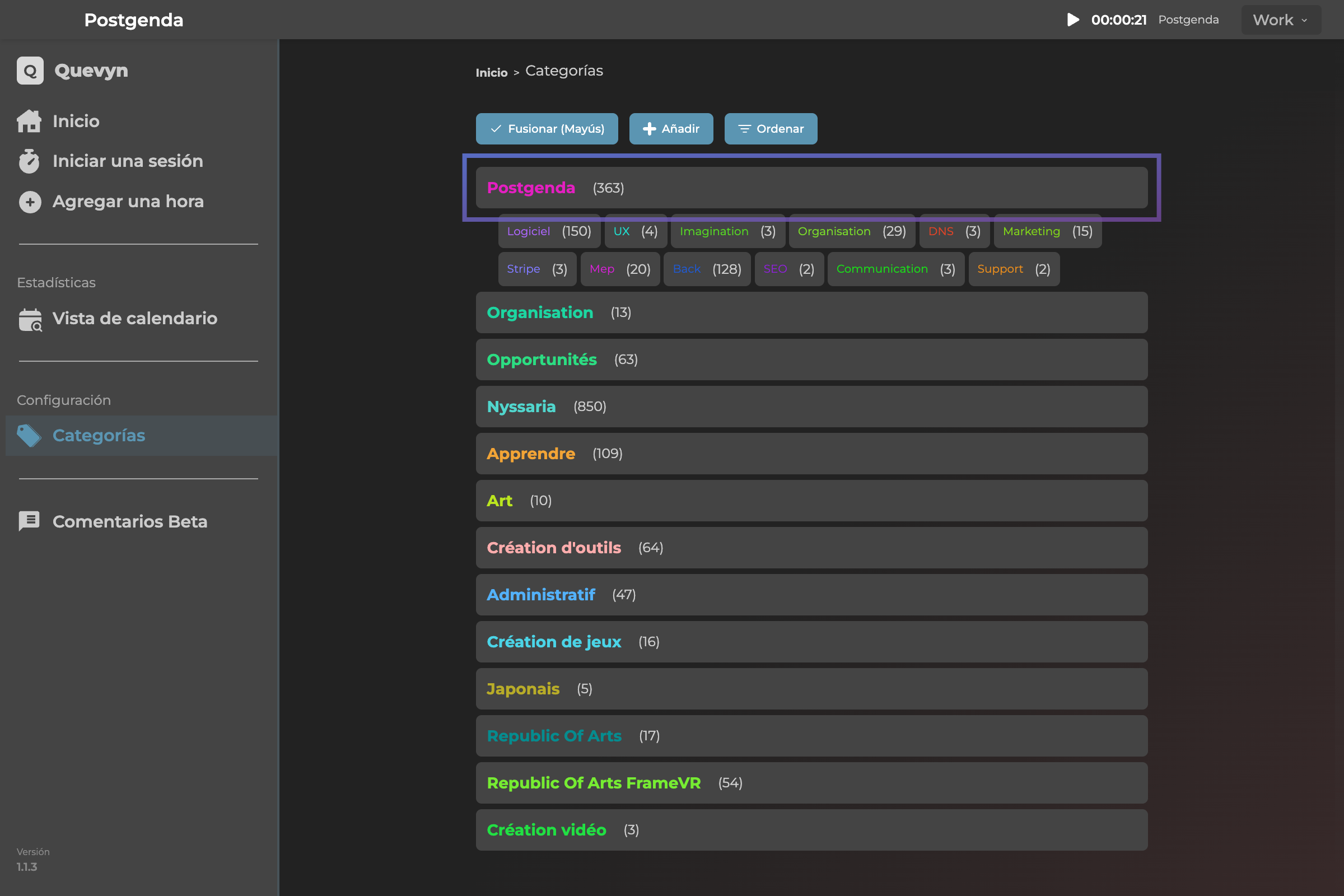Open the Republic Of Arts (17) category
The height and width of the screenshot is (896, 1344).
[811, 736]
